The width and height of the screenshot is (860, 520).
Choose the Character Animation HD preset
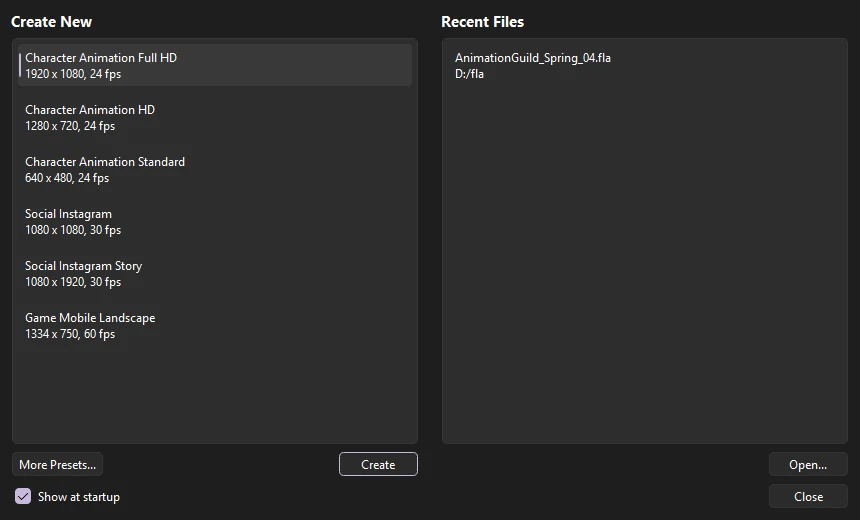(215, 117)
